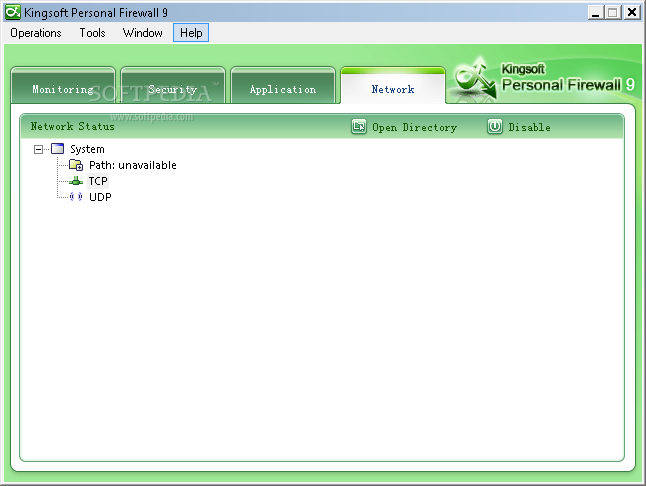Click the blue UDP icon
Viewport: 646px width, 486px height.
click(76, 197)
